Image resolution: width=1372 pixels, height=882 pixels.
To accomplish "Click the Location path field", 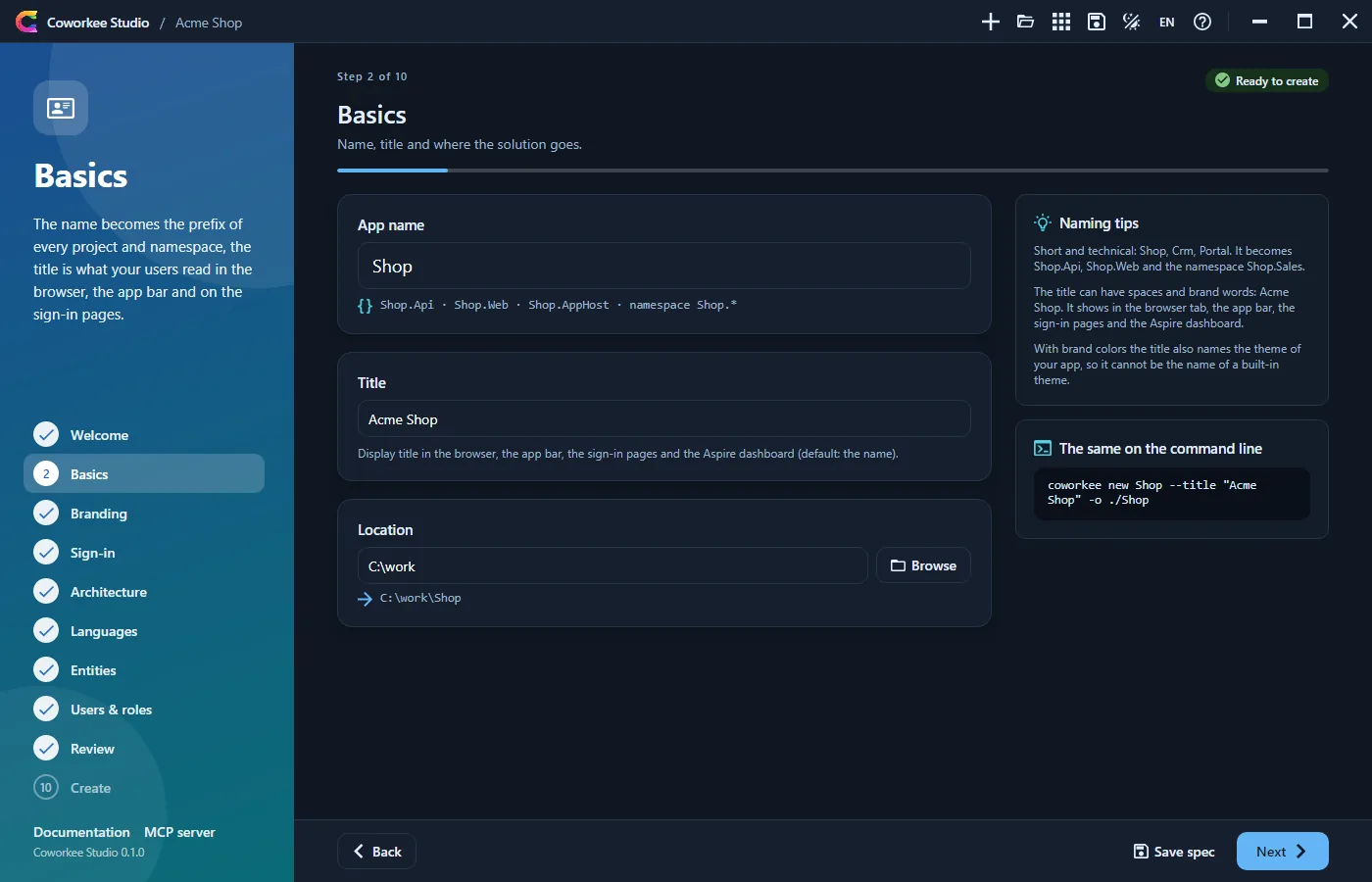I will (612, 565).
